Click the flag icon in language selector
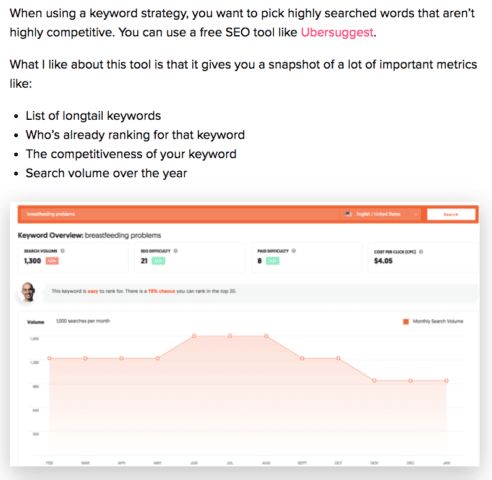The image size is (492, 480). (349, 214)
